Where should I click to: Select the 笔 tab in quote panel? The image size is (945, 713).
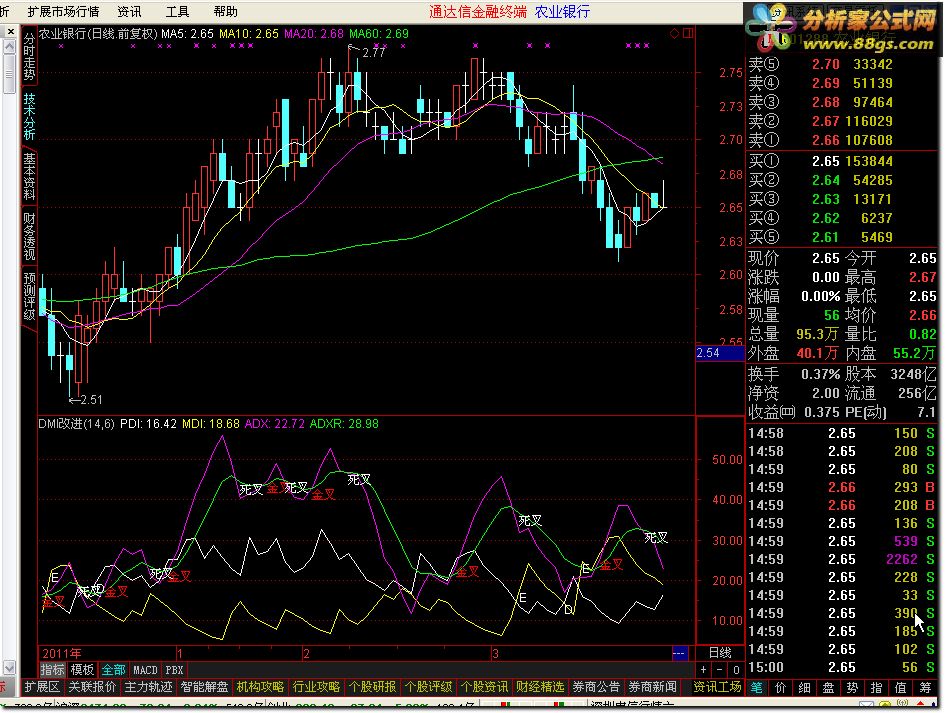pyautogui.click(x=756, y=688)
